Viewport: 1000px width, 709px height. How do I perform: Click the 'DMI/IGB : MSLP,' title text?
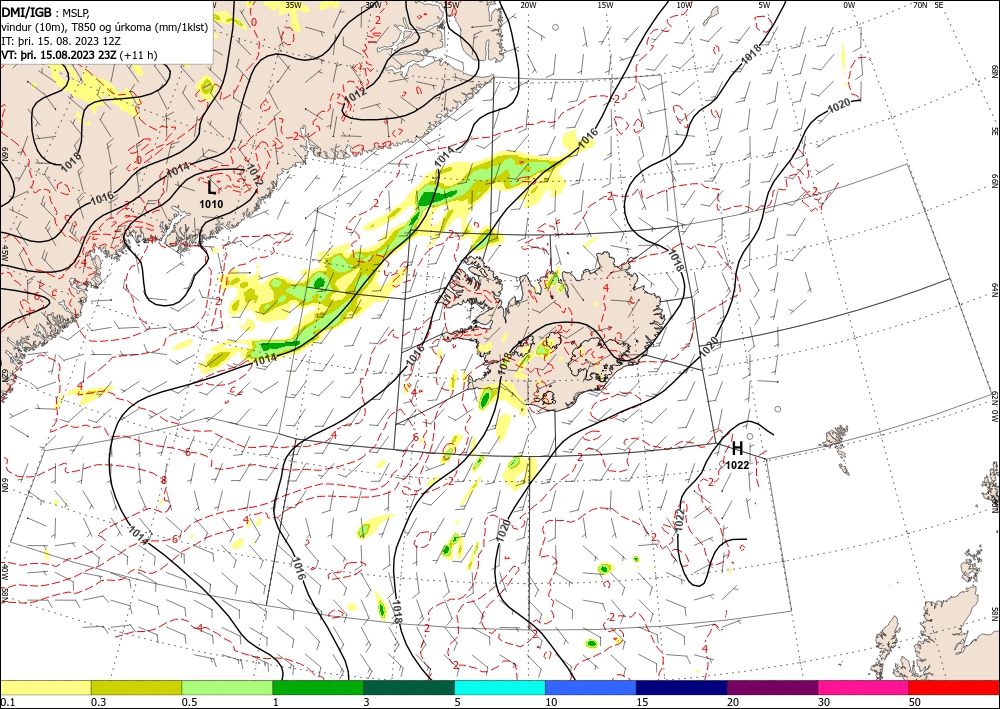pyautogui.click(x=45, y=12)
